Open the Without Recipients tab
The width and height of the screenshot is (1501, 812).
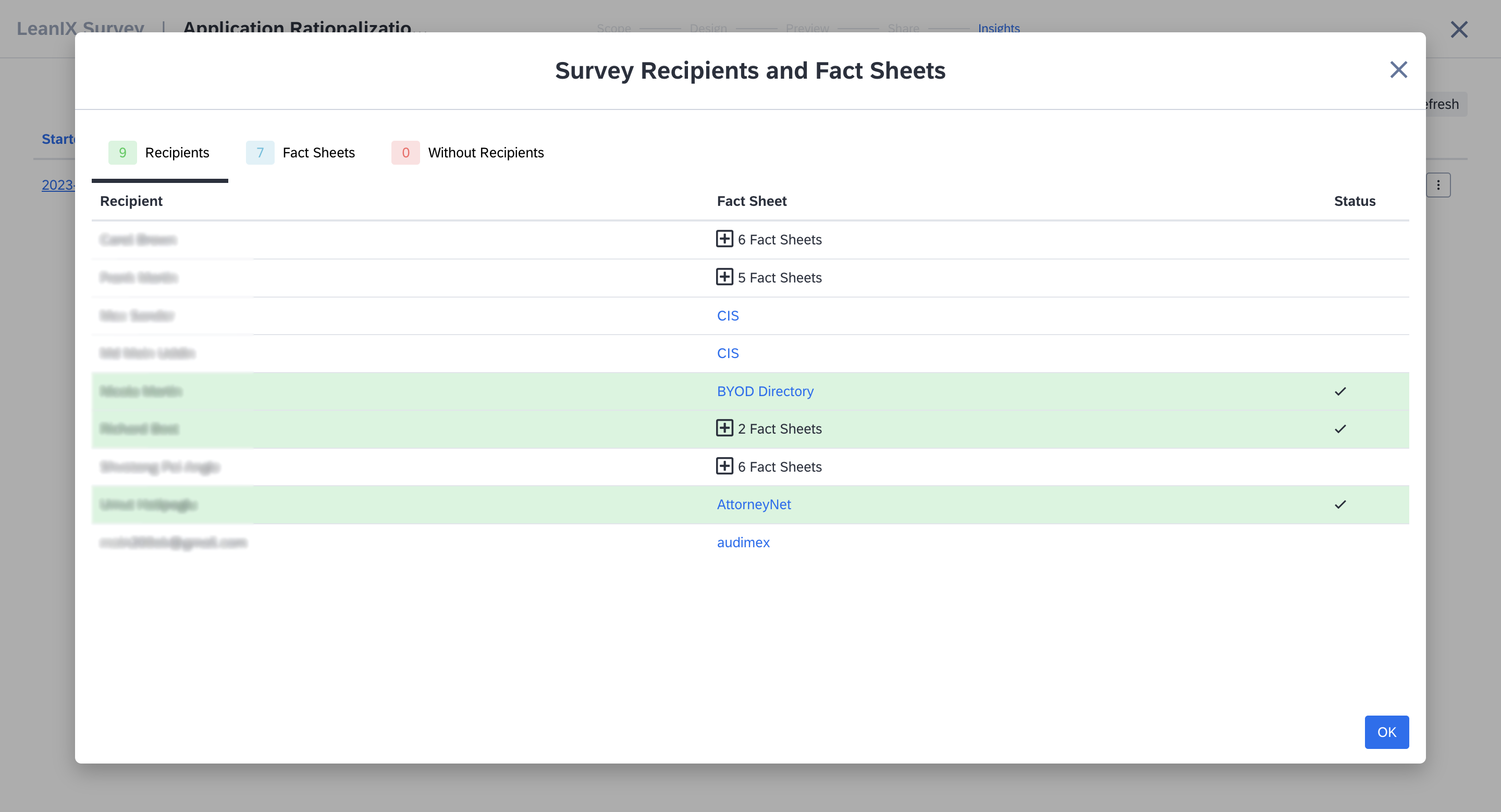(x=485, y=153)
